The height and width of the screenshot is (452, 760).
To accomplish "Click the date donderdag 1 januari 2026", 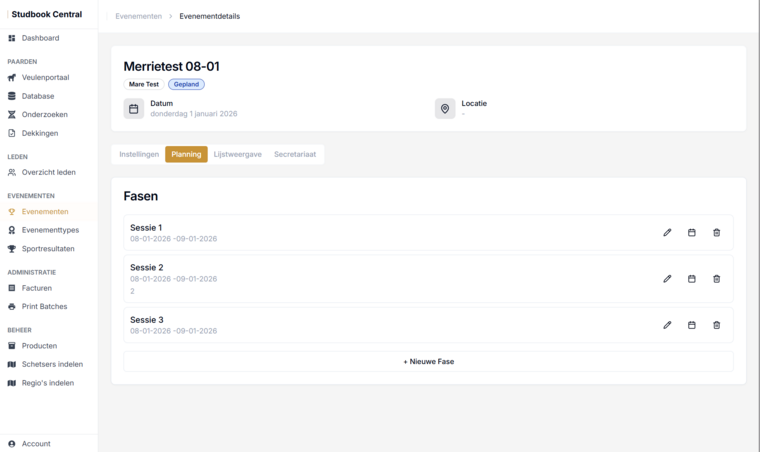I will point(194,114).
